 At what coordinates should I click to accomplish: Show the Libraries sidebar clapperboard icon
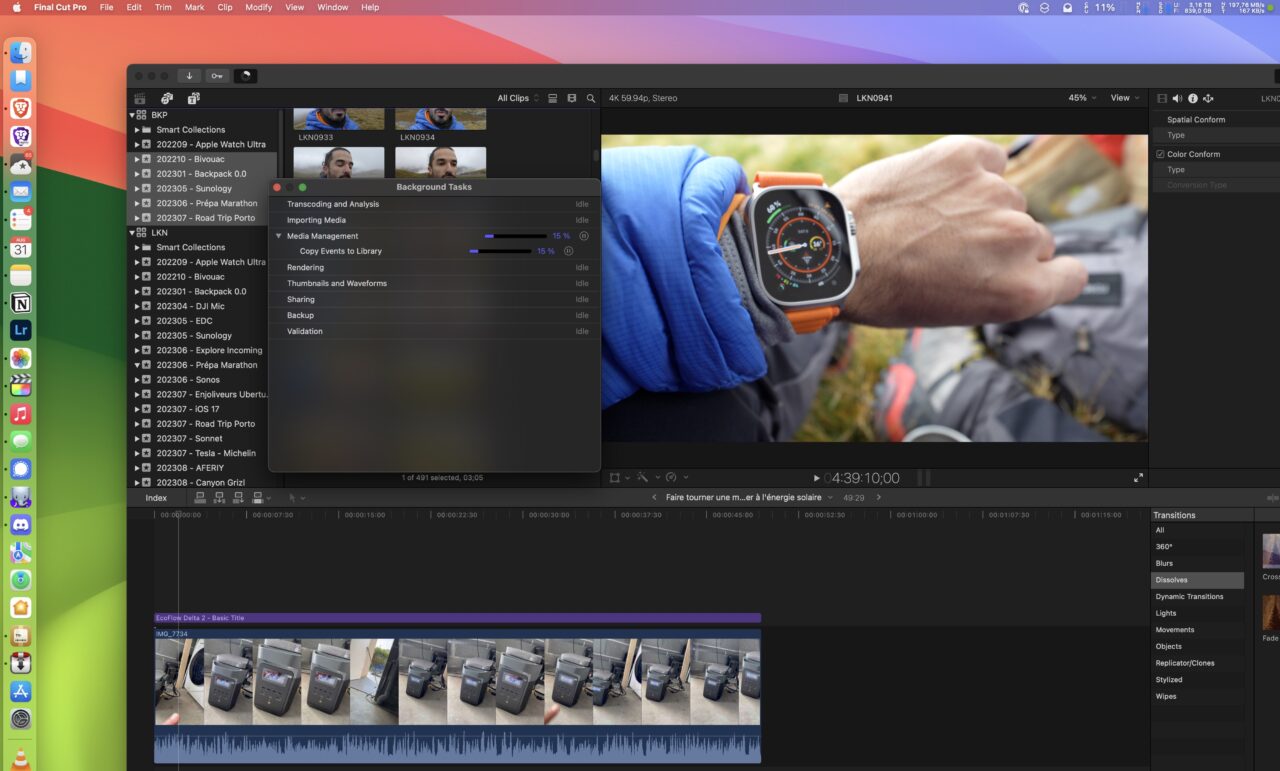point(140,98)
